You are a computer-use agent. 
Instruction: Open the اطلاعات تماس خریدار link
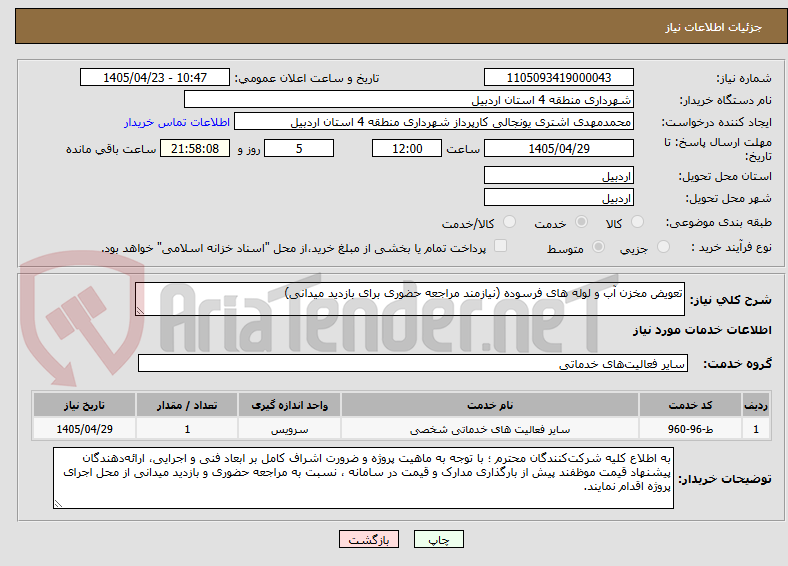(x=177, y=122)
